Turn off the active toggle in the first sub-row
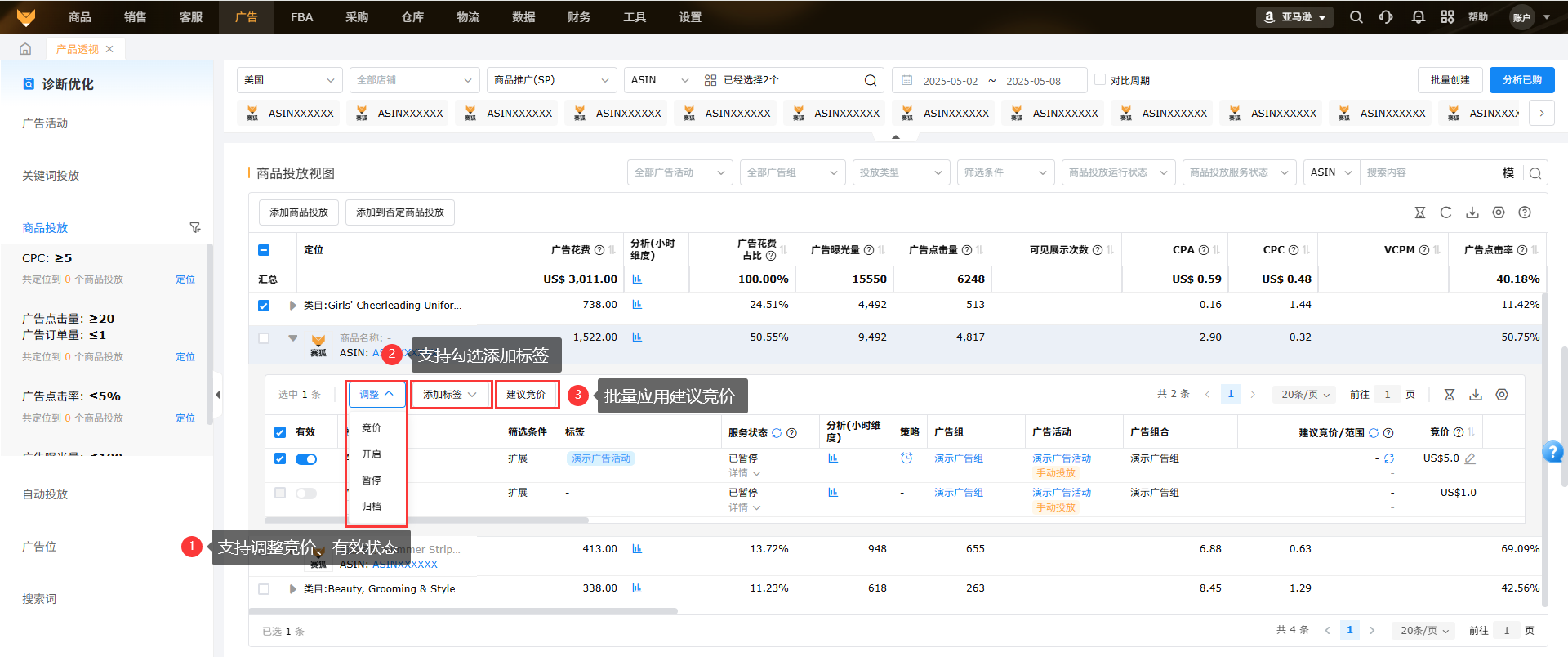The width and height of the screenshot is (1568, 657). tap(306, 459)
